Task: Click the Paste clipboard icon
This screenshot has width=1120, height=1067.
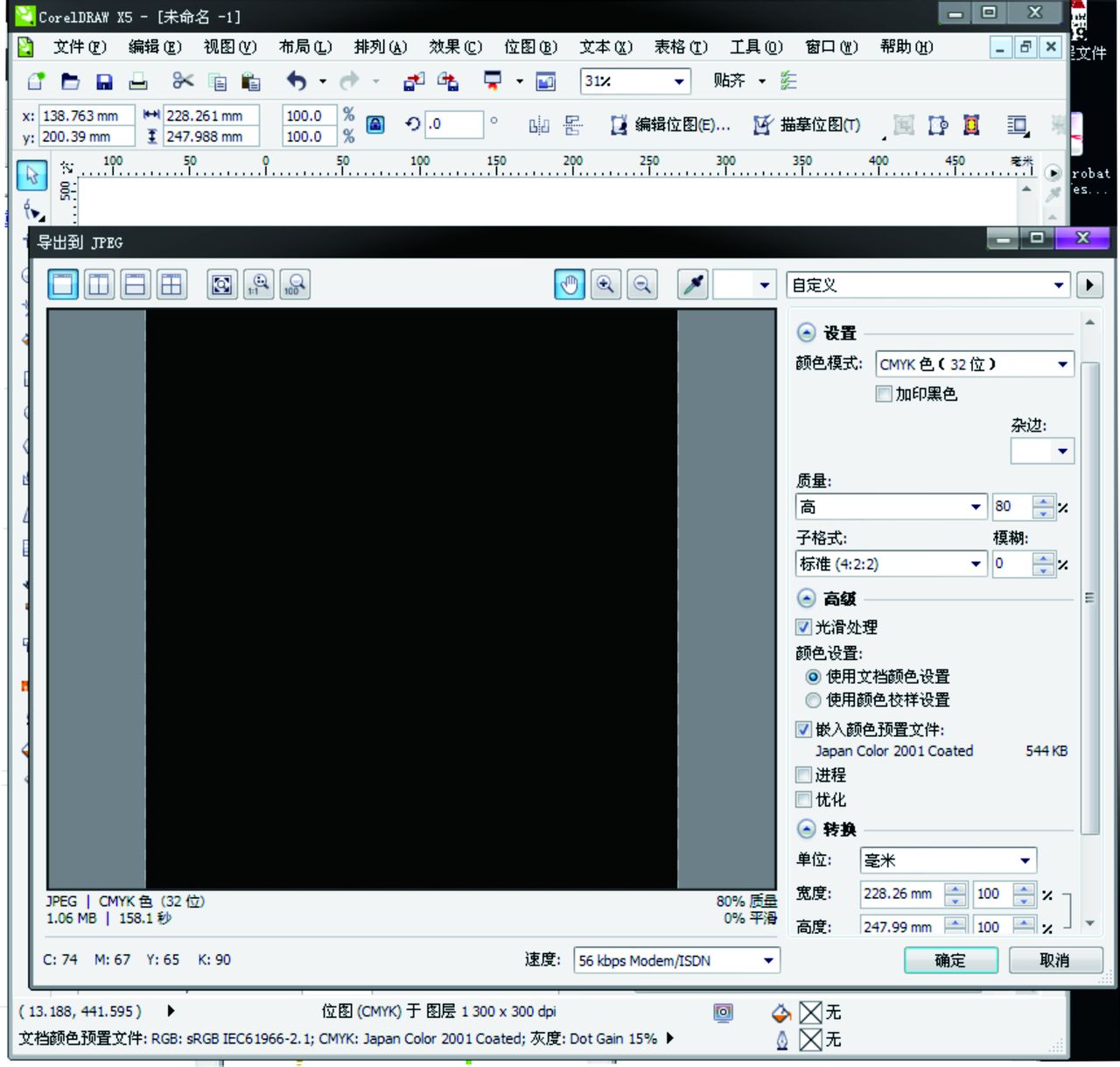Action: pyautogui.click(x=251, y=81)
